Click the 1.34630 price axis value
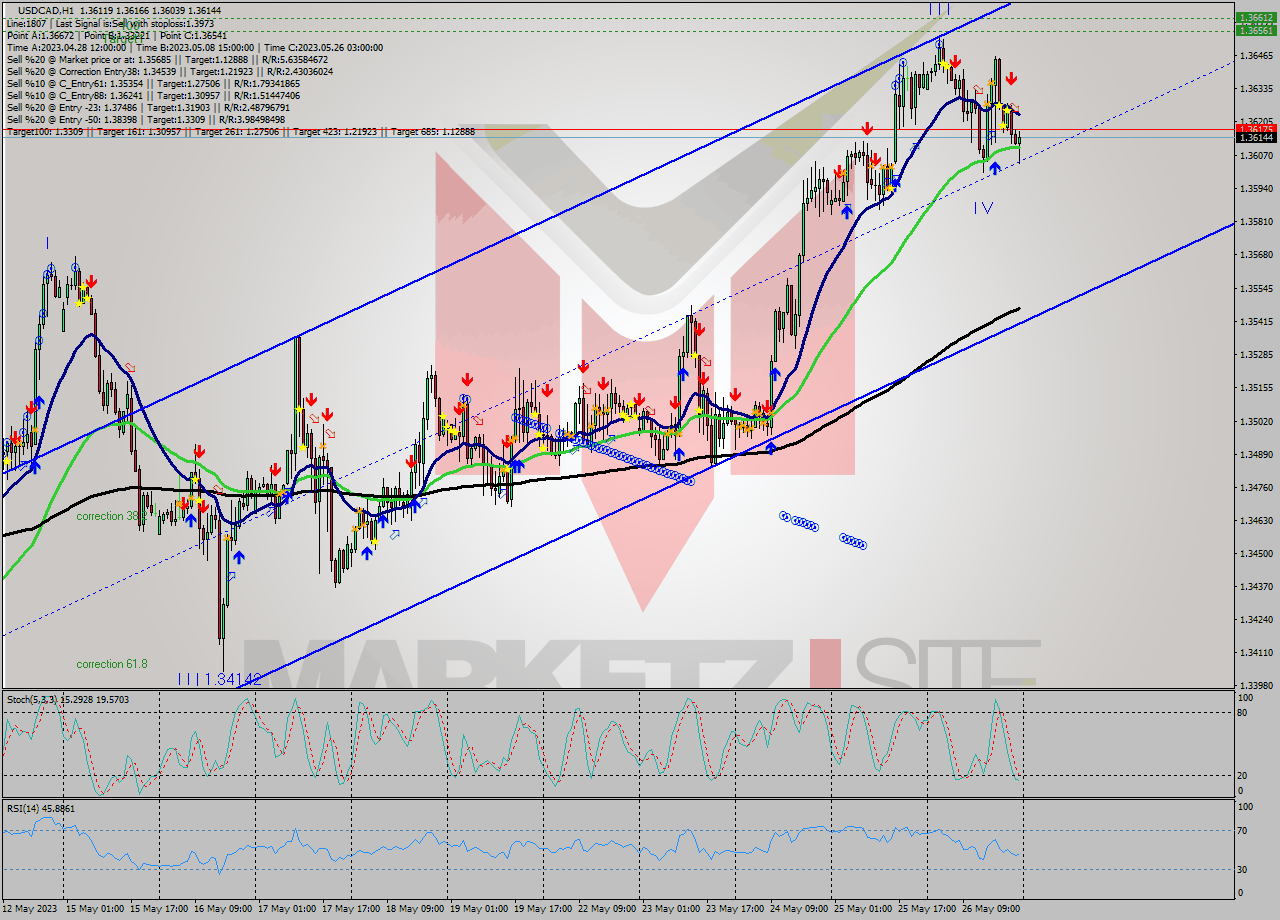Image resolution: width=1280 pixels, height=920 pixels. (x=1255, y=520)
